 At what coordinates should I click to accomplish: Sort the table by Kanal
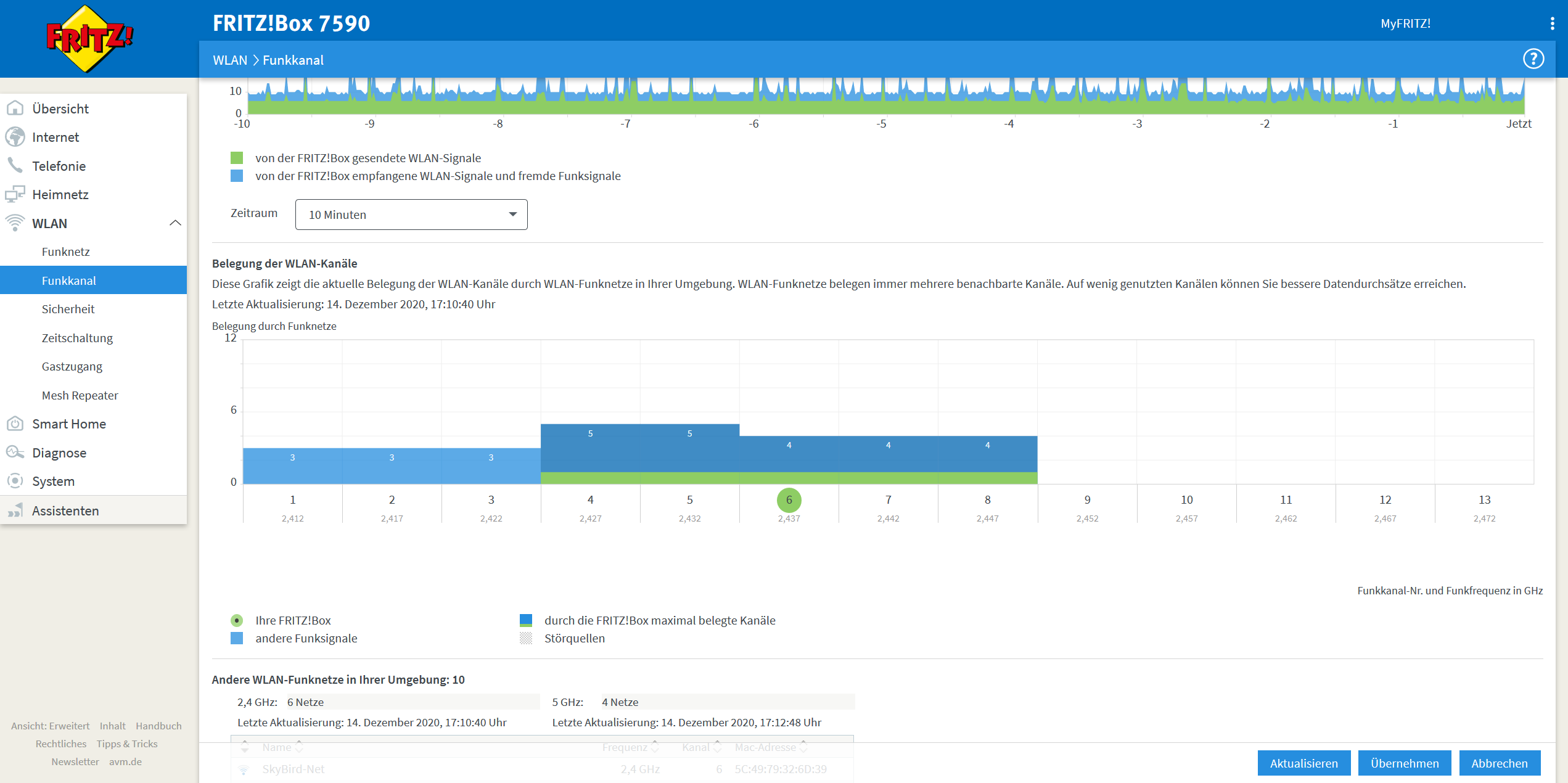point(701,747)
